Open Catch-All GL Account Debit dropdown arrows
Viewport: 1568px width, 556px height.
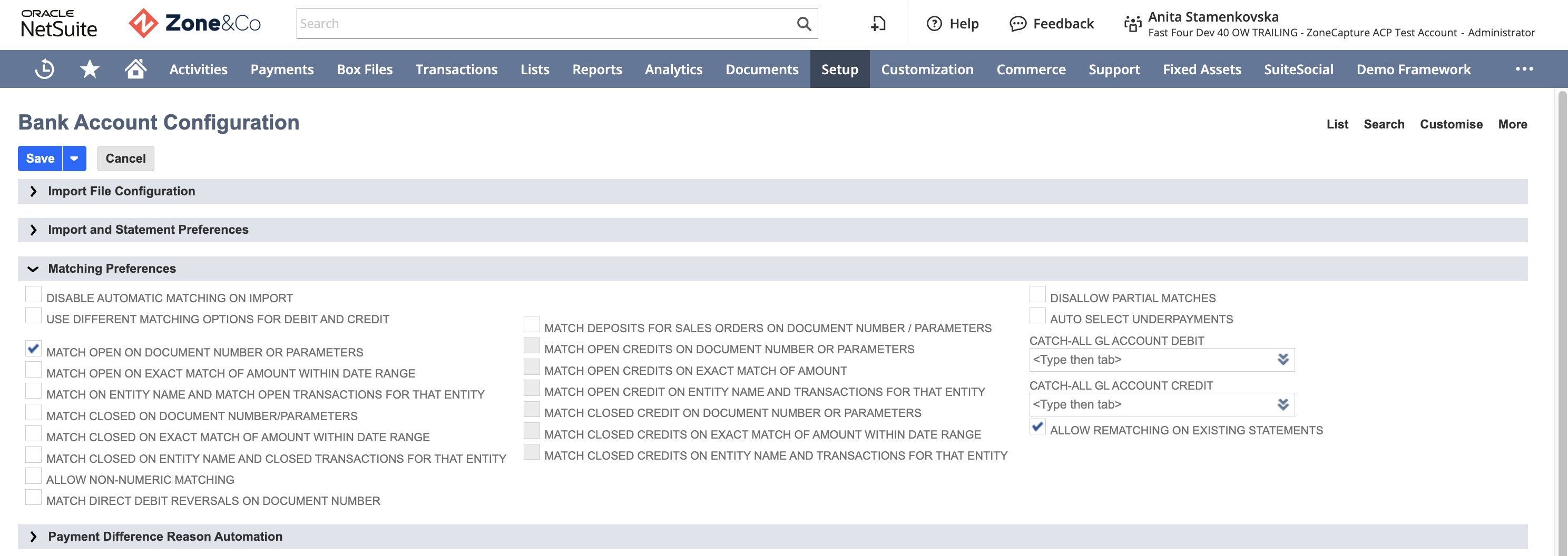pyautogui.click(x=1283, y=360)
